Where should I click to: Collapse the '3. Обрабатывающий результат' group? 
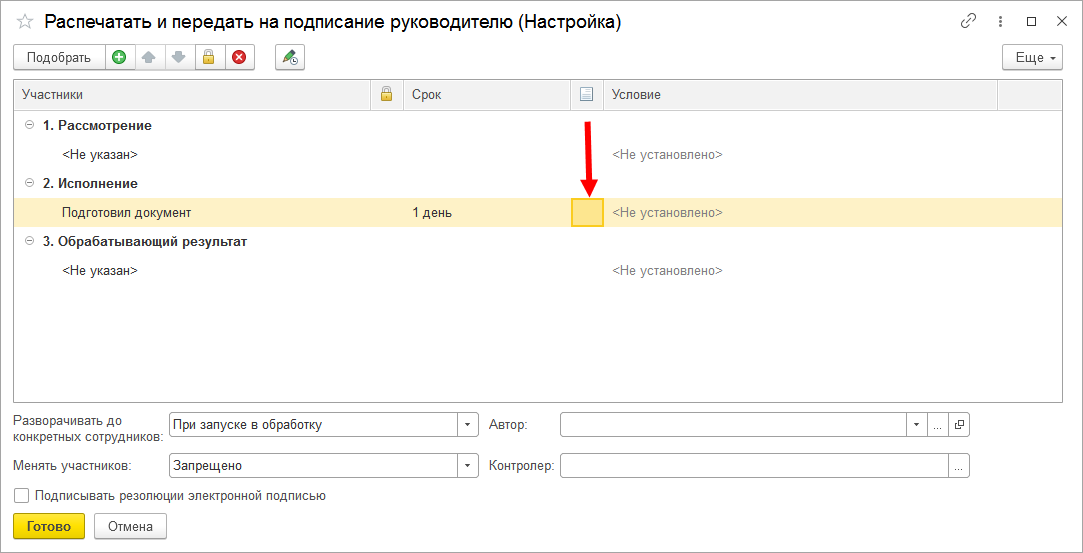coord(30,242)
